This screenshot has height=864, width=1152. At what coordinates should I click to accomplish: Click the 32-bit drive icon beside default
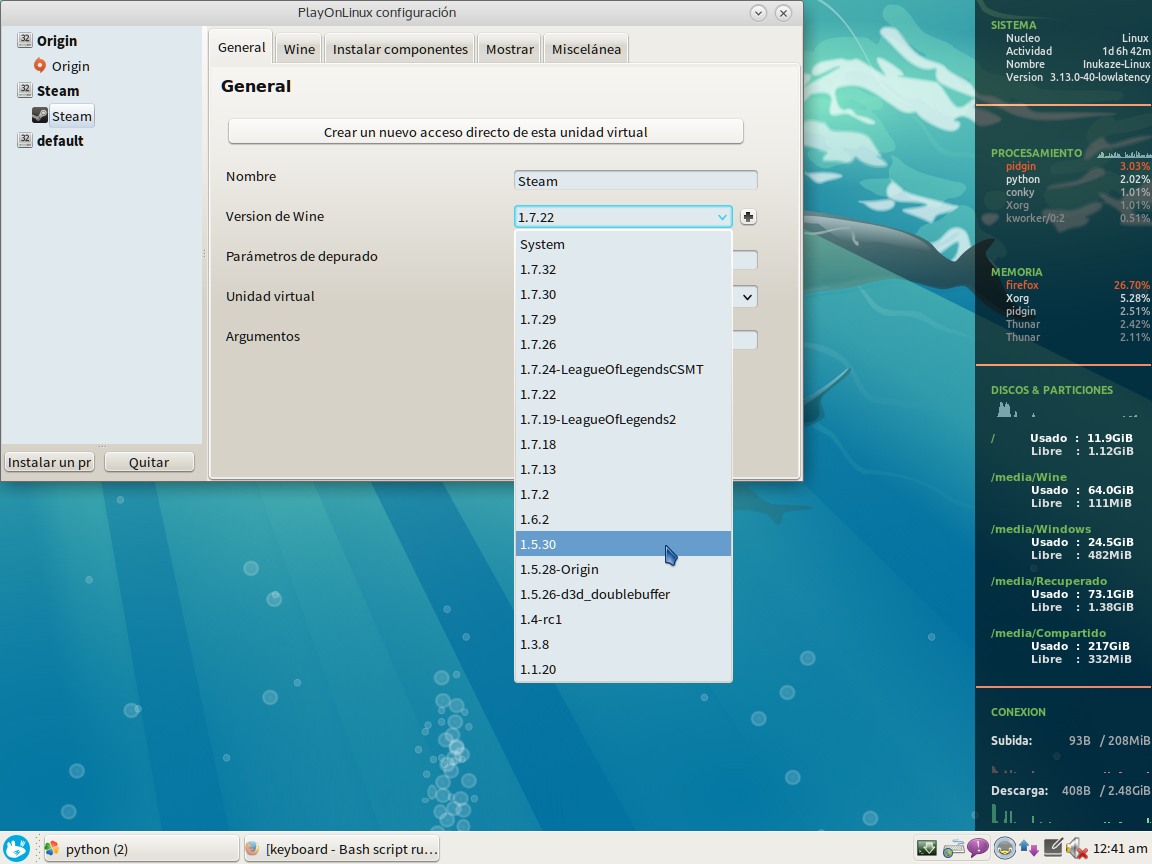click(x=25, y=140)
